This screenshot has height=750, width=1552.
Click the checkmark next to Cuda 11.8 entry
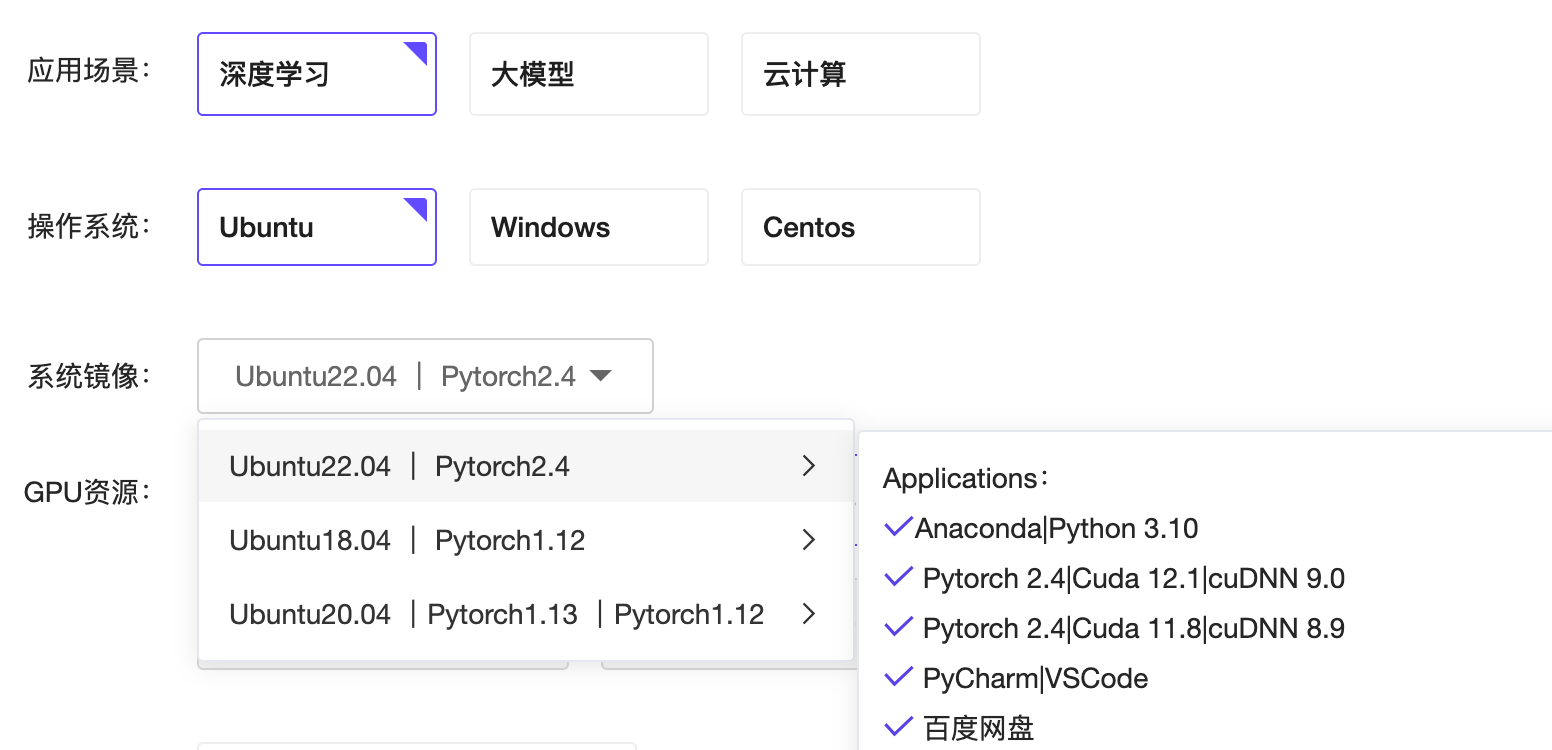click(898, 627)
